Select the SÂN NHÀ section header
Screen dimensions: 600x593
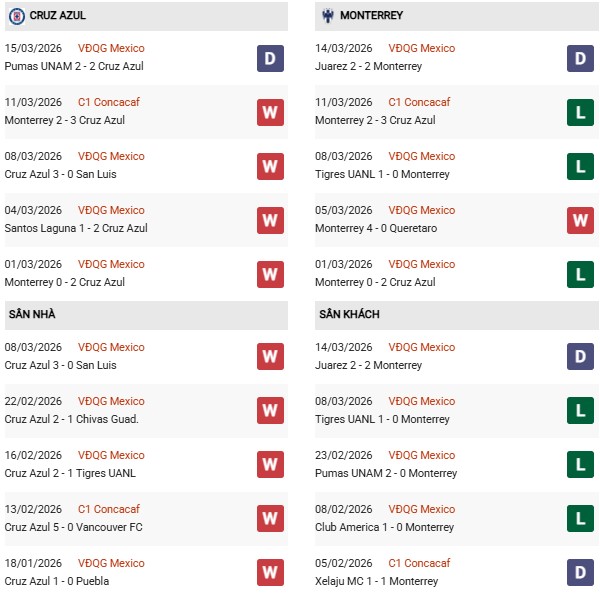(x=32, y=314)
